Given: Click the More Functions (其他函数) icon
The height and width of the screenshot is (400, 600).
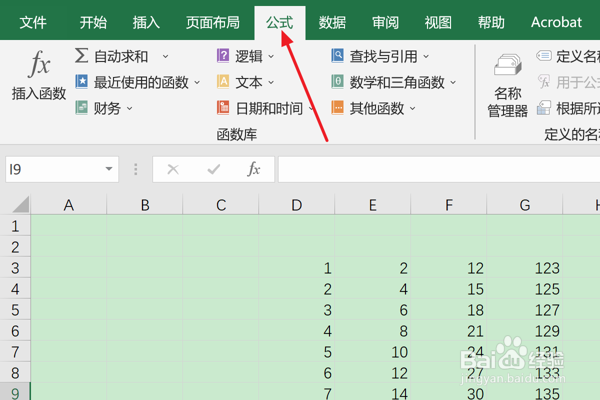Looking at the screenshot, I should tap(337, 108).
